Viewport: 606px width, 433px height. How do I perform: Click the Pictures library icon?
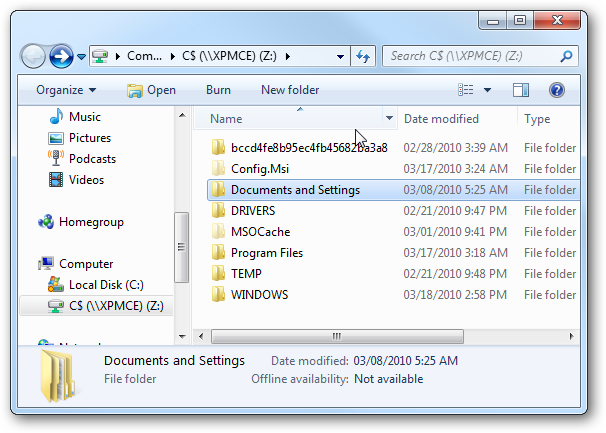56,138
